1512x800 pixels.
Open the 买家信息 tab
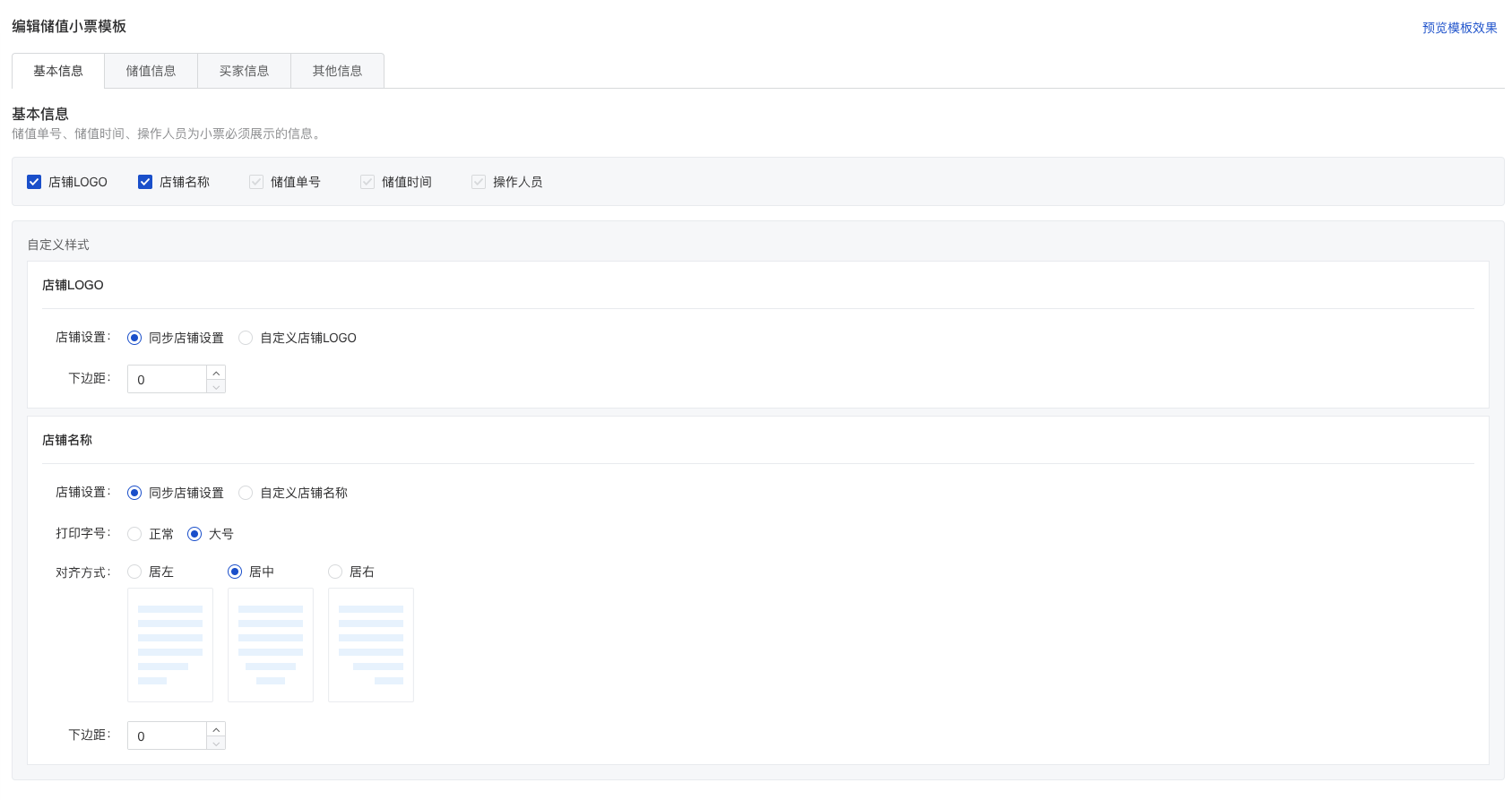[244, 71]
